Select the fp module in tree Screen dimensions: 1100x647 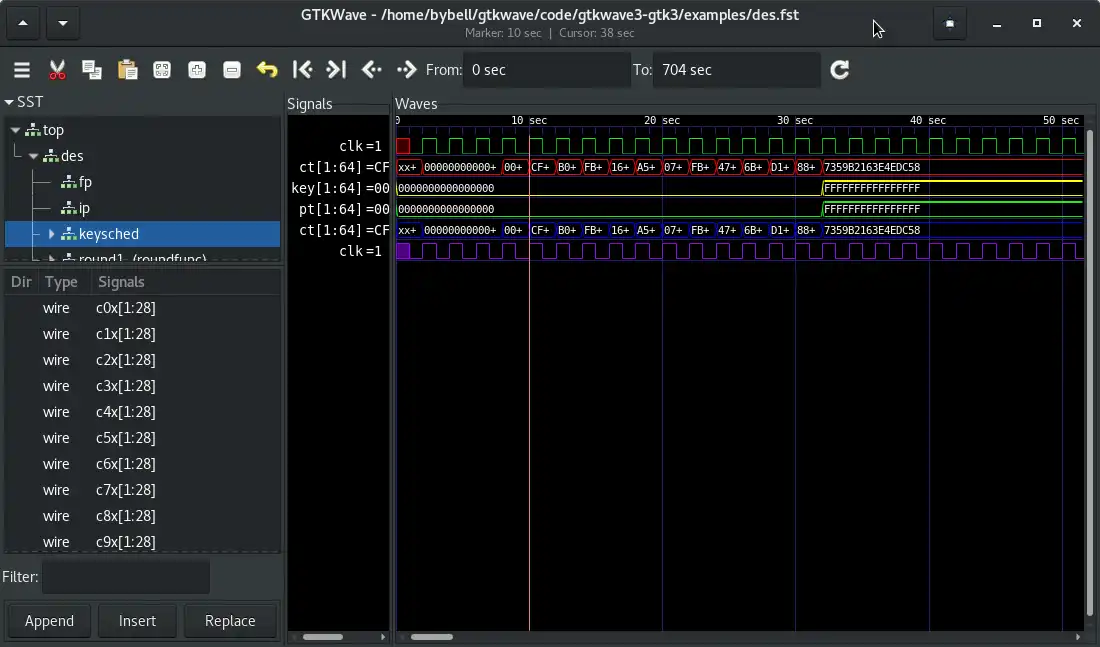85,182
